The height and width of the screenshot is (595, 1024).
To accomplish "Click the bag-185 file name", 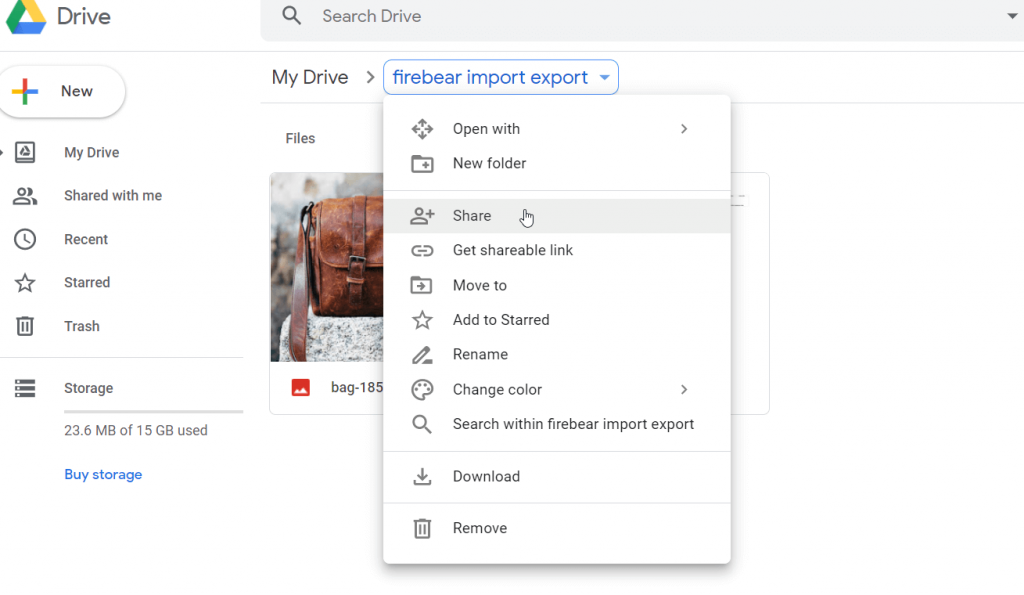I will tap(357, 387).
